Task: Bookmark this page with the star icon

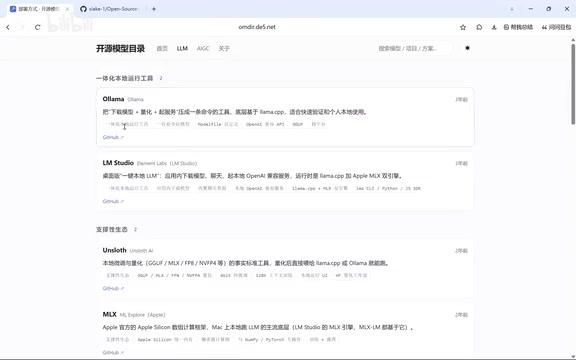Action: click(463, 27)
